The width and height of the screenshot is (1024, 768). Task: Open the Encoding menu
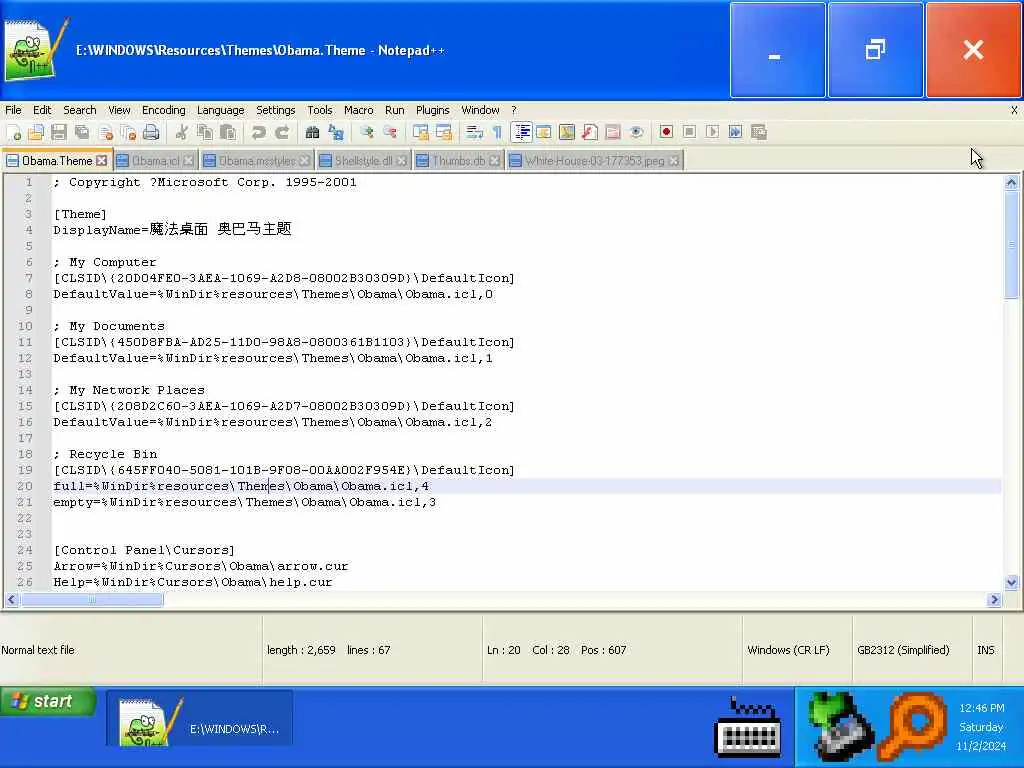click(163, 110)
